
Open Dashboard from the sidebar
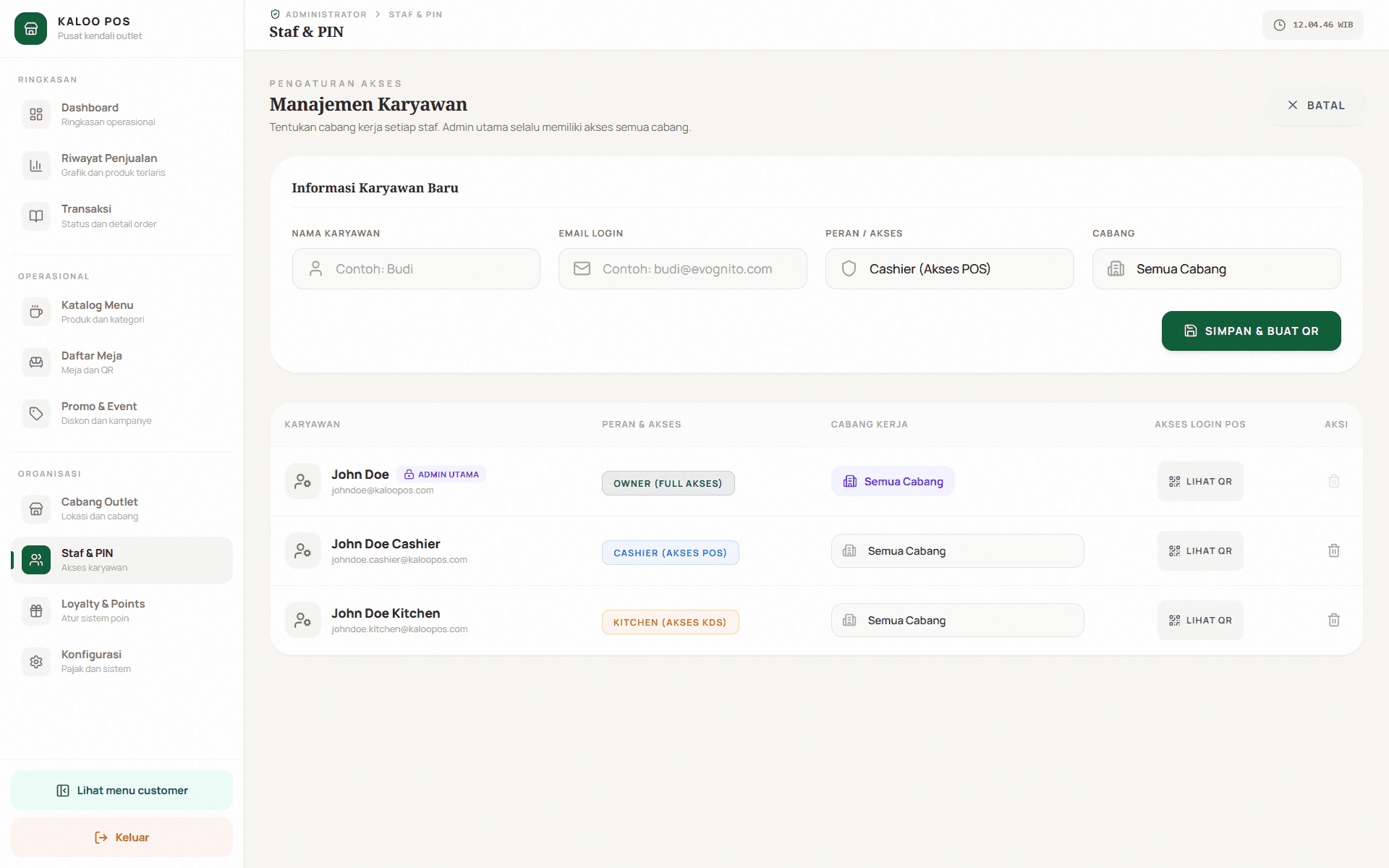coord(122,114)
